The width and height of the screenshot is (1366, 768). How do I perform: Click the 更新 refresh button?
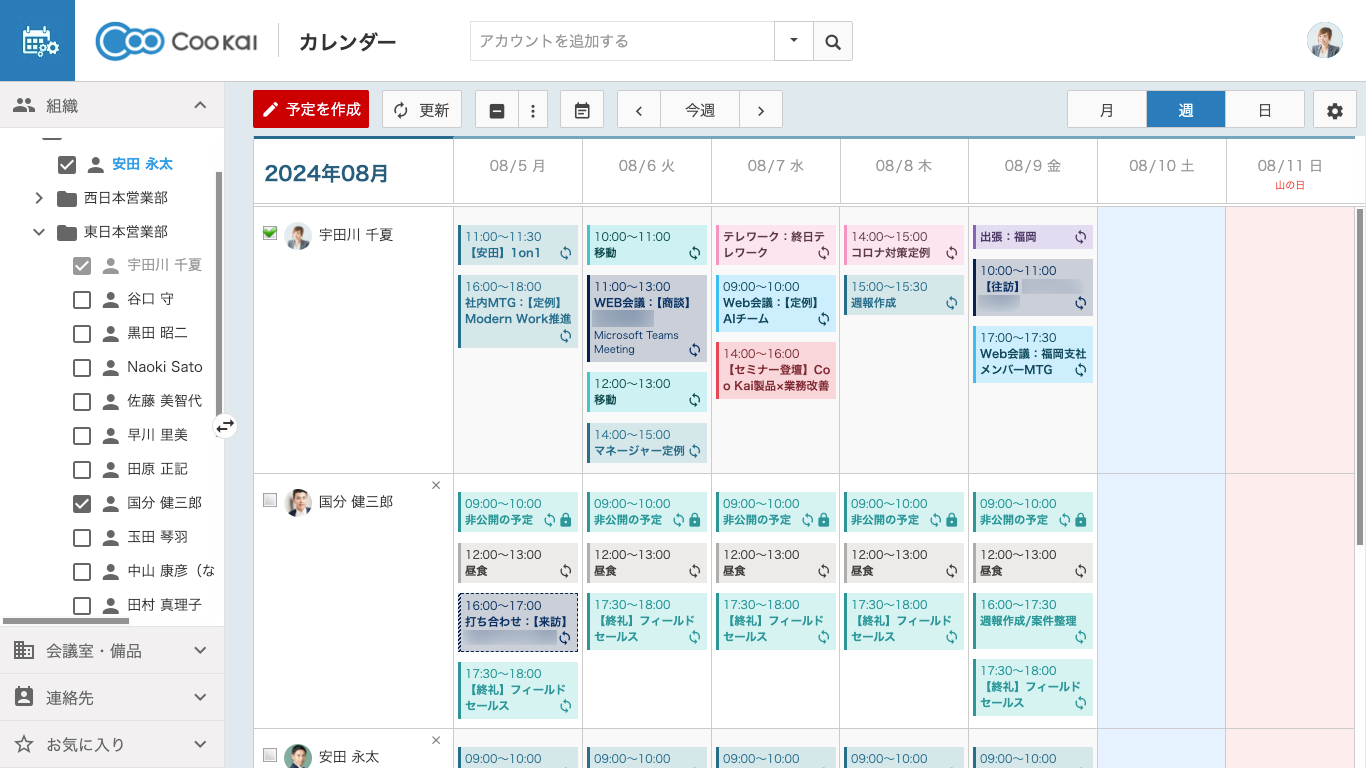tap(421, 110)
